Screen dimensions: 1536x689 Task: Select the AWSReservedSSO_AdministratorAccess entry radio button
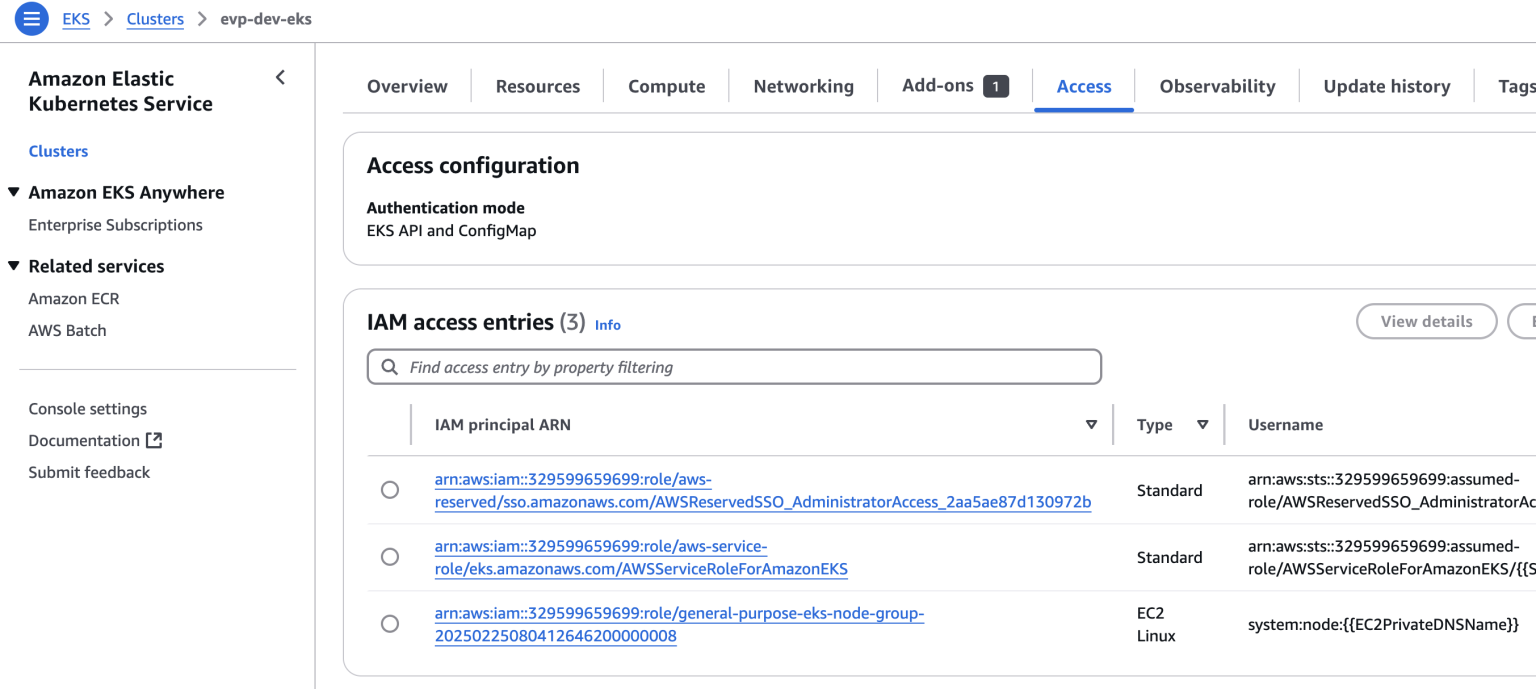point(390,490)
